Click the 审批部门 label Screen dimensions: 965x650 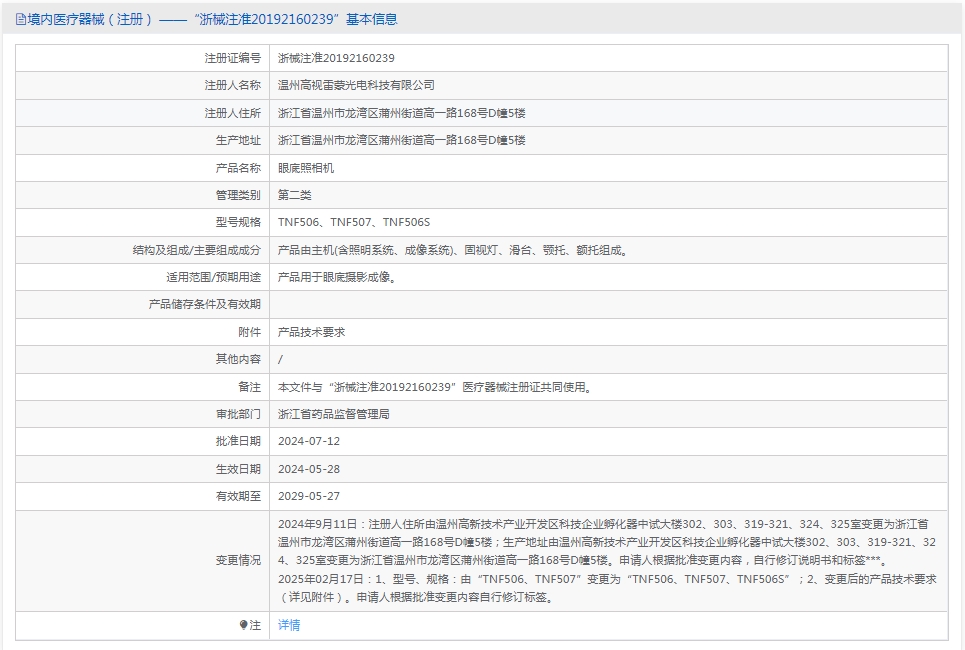[238, 414]
